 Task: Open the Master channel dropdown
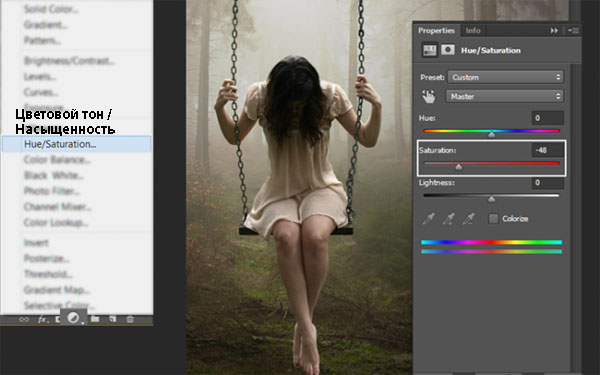pyautogui.click(x=504, y=96)
